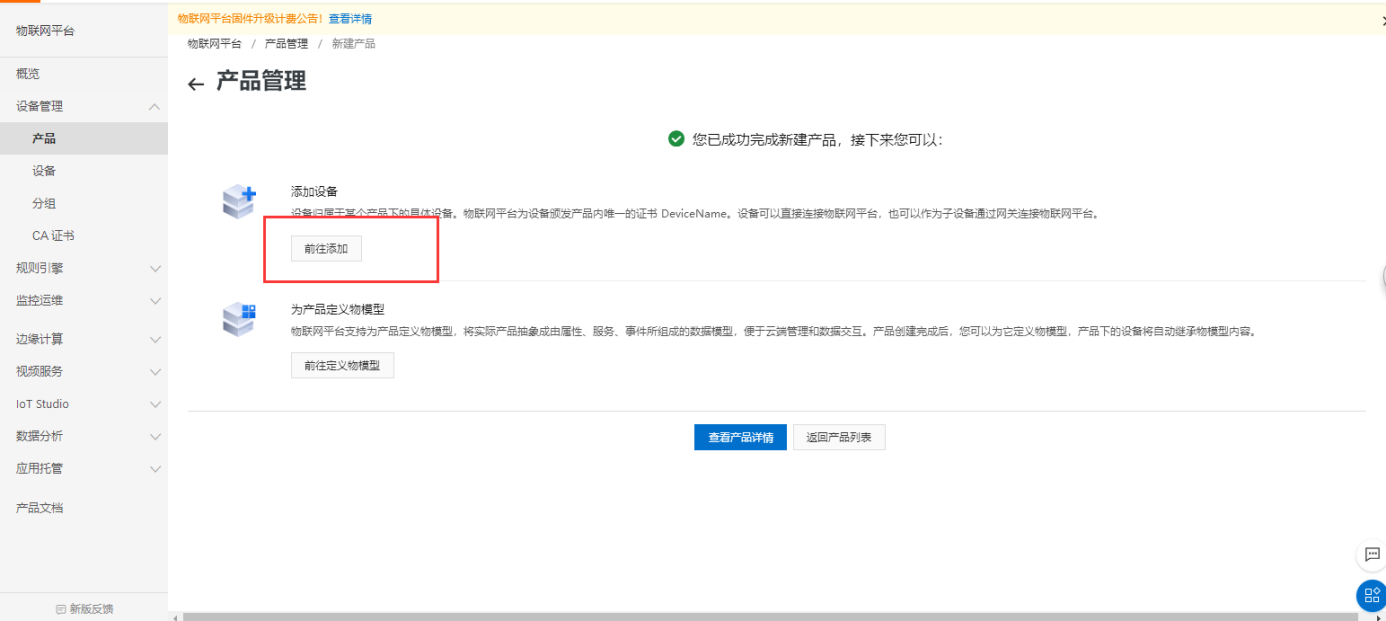Click the 添加设备 stack icon
Viewport: 1386px width, 621px height.
239,202
